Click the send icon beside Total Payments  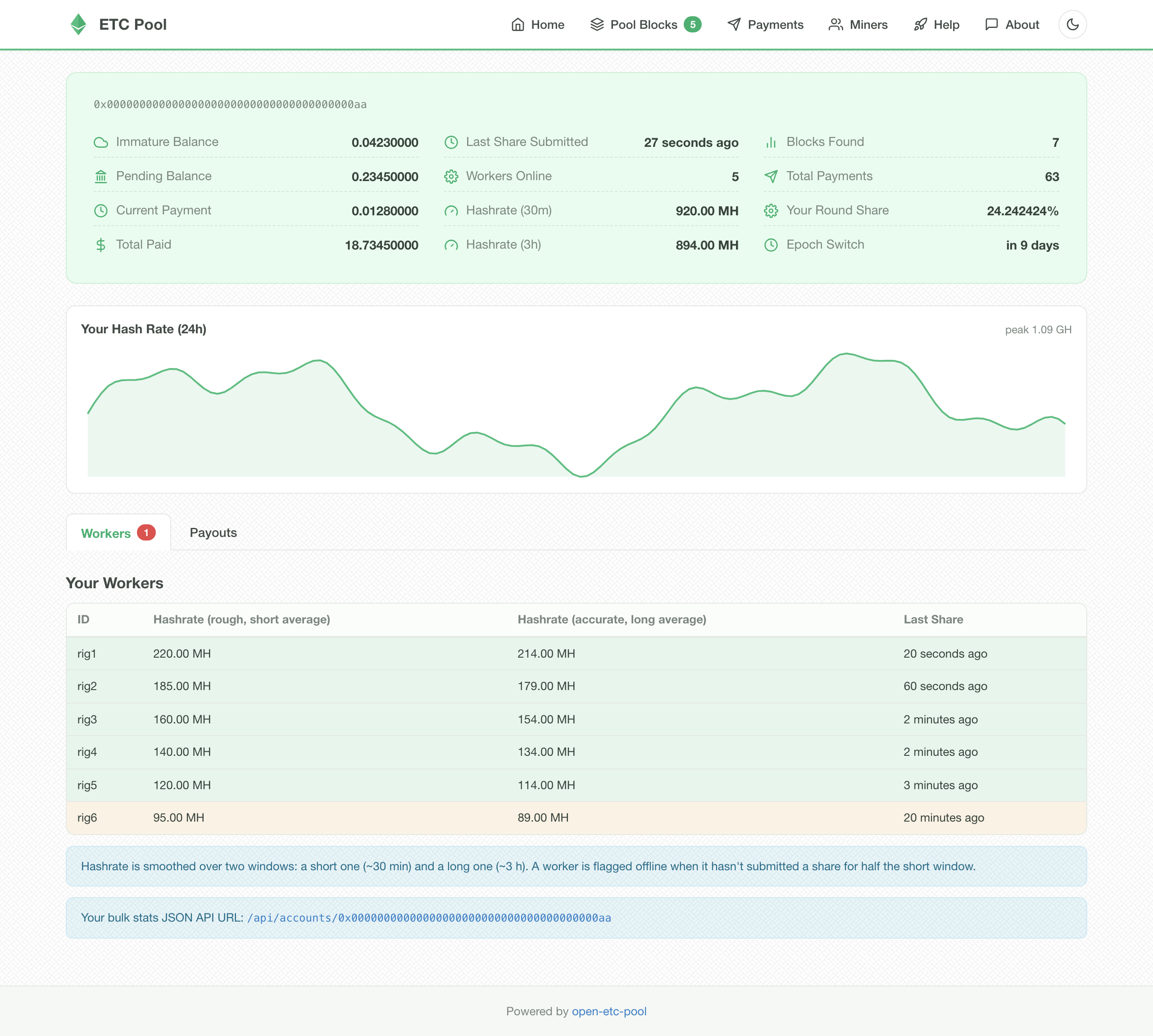pos(771,177)
